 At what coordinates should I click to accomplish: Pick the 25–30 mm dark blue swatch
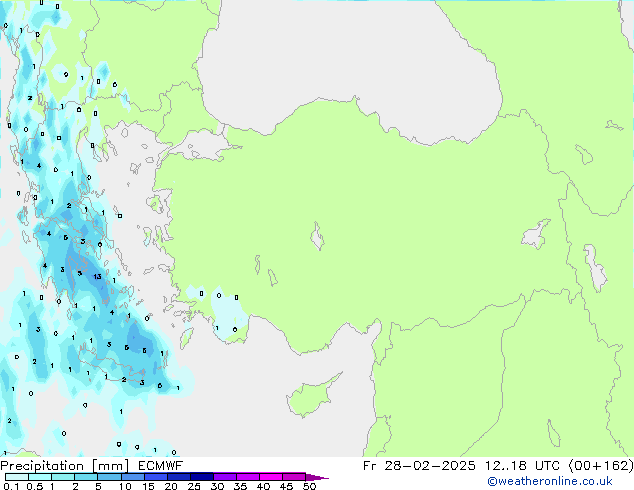click(x=202, y=477)
